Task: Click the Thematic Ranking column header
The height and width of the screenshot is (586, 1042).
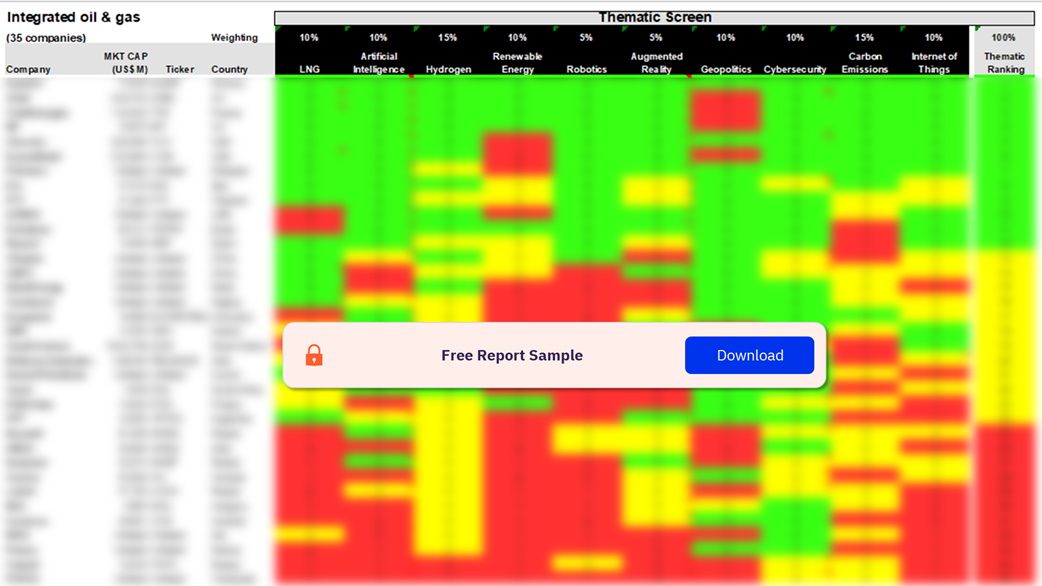Action: (1005, 62)
